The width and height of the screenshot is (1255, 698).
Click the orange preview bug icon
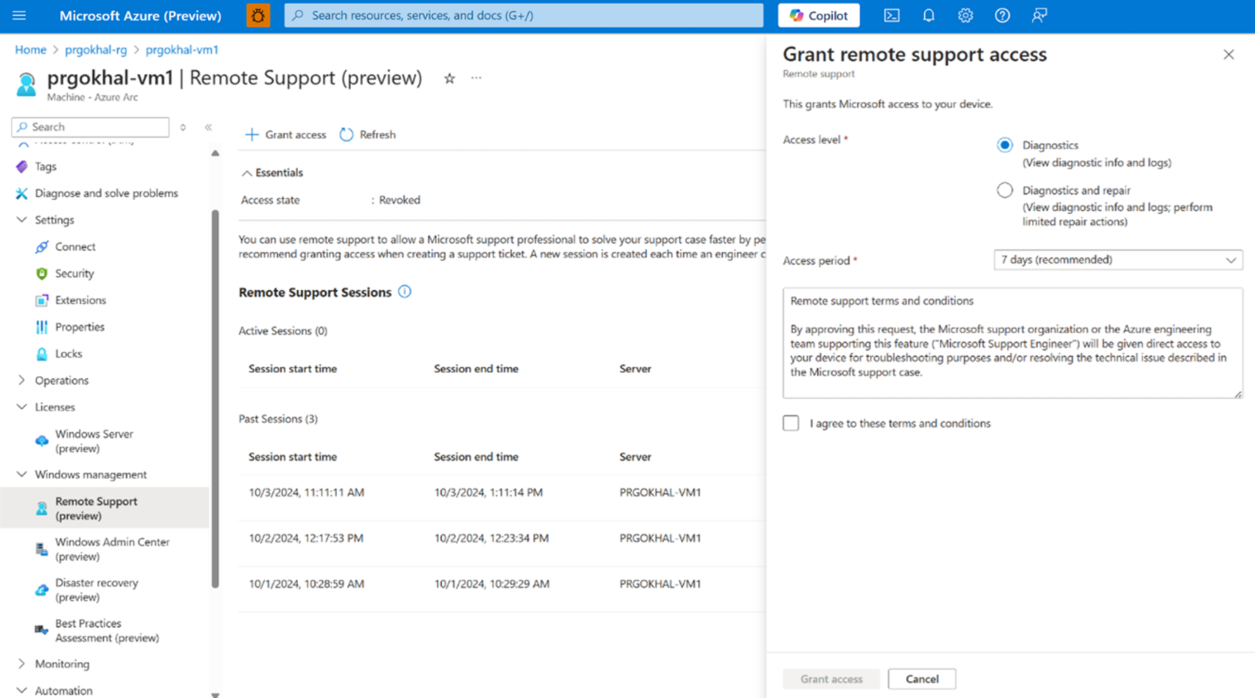[258, 16]
